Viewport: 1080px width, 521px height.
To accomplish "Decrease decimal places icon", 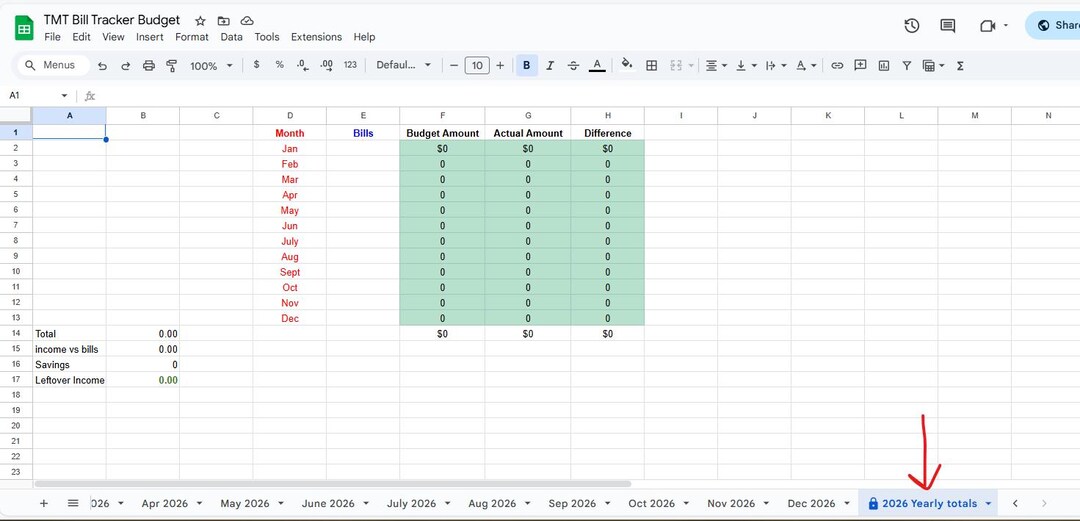I will (x=302, y=65).
